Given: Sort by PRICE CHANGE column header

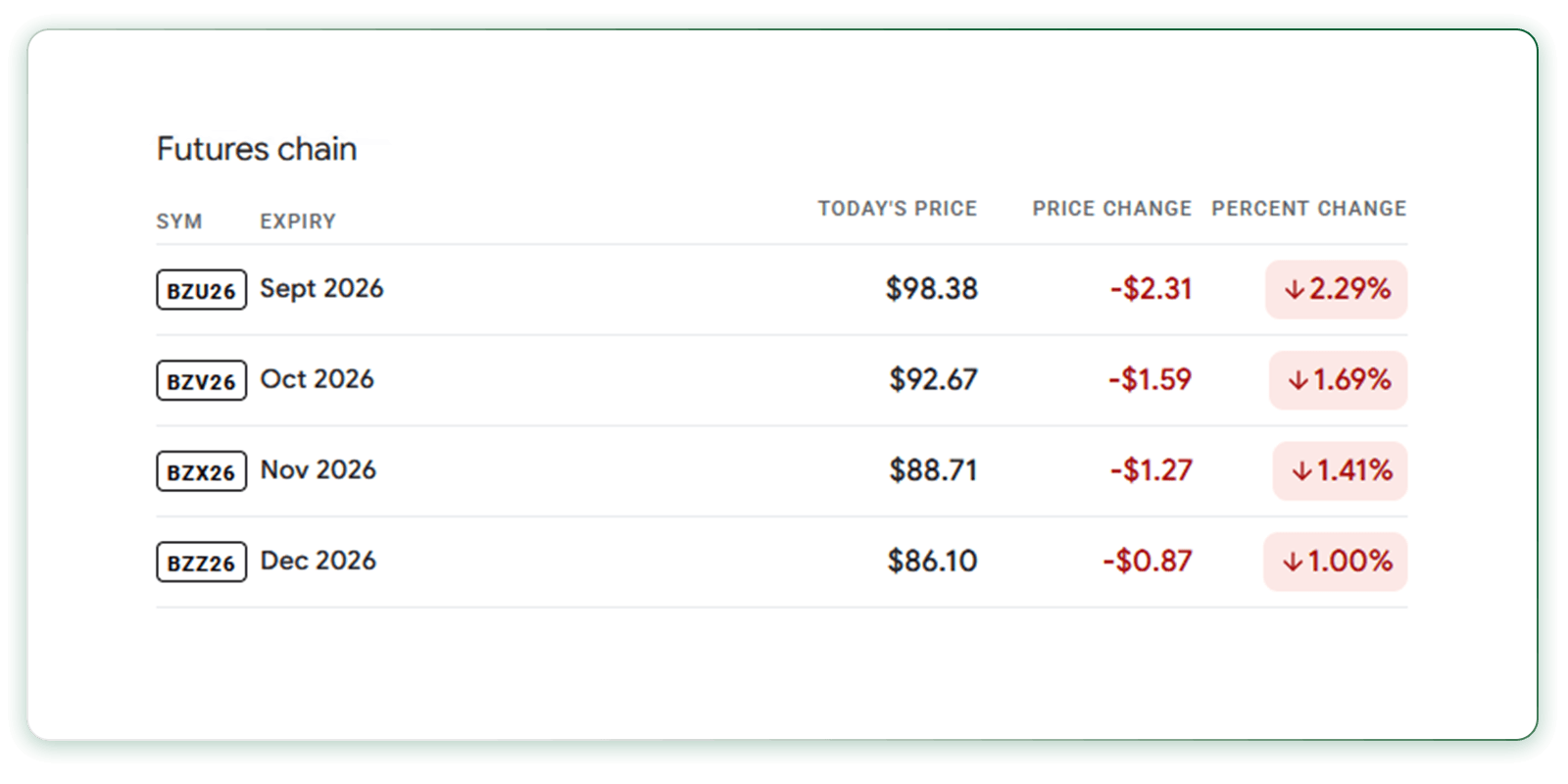Looking at the screenshot, I should [x=1112, y=209].
